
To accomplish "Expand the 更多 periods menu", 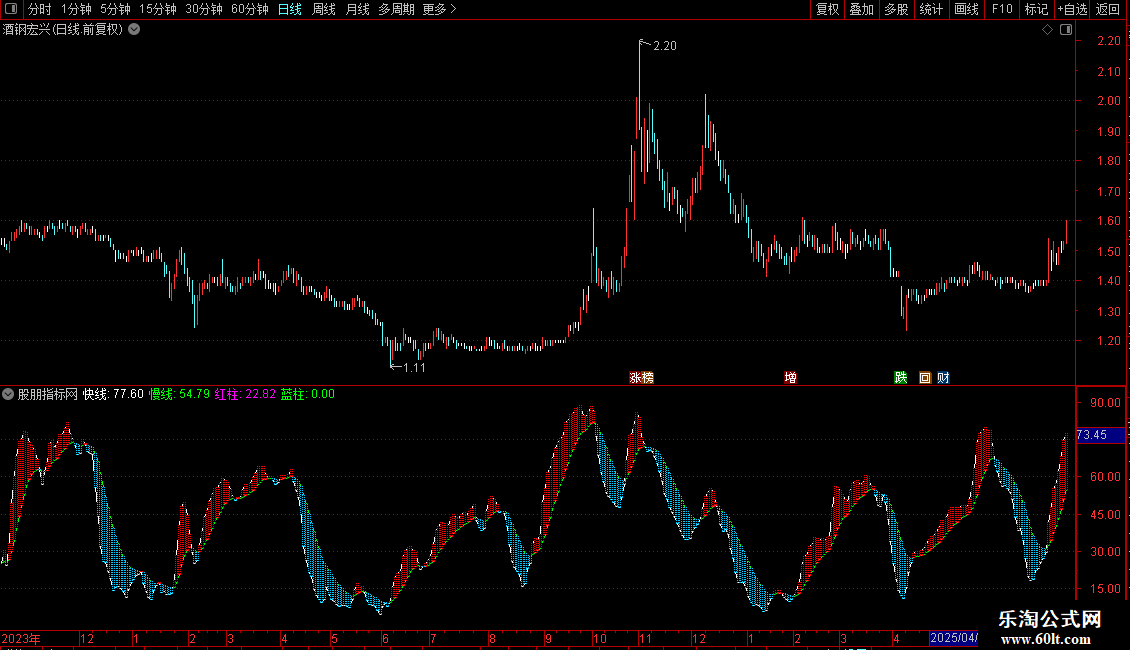I will click(x=439, y=9).
